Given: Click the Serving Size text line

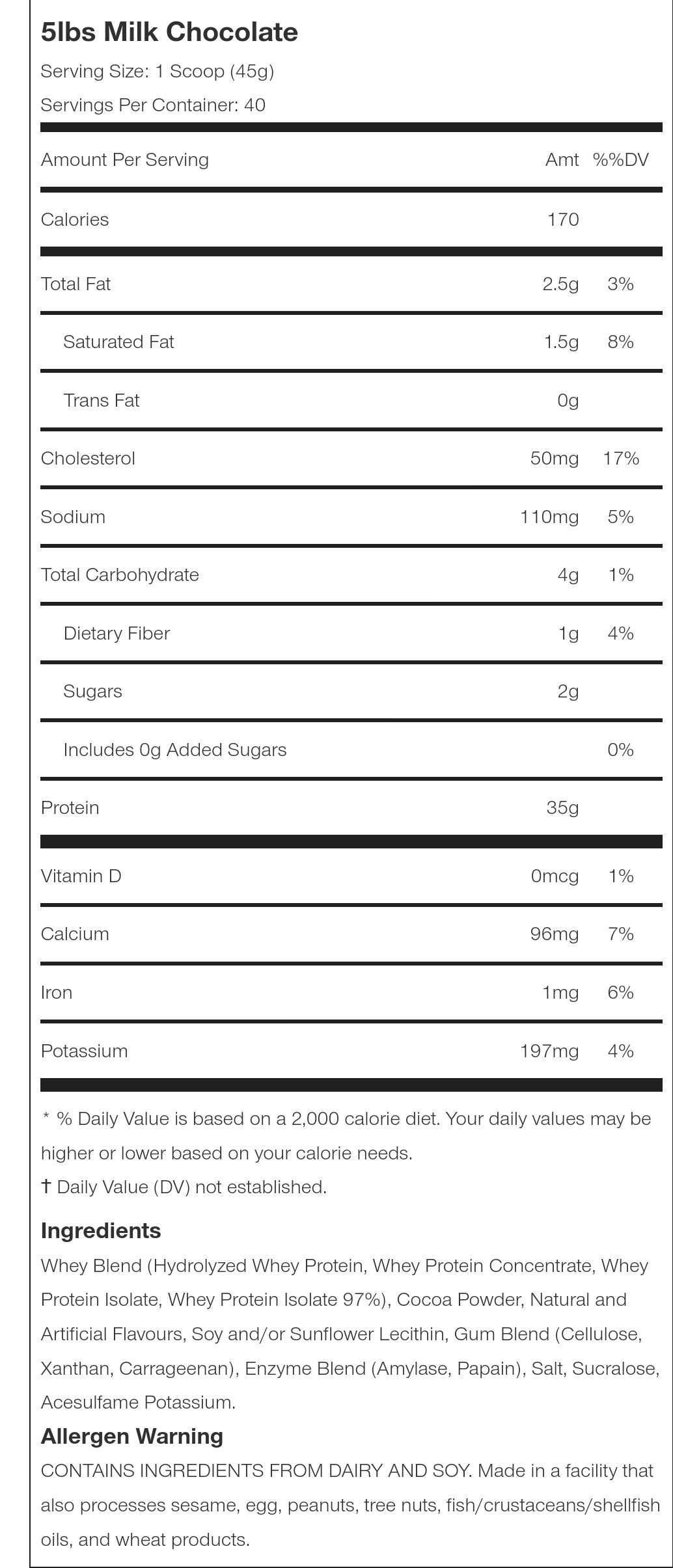Looking at the screenshot, I should pos(157,71).
